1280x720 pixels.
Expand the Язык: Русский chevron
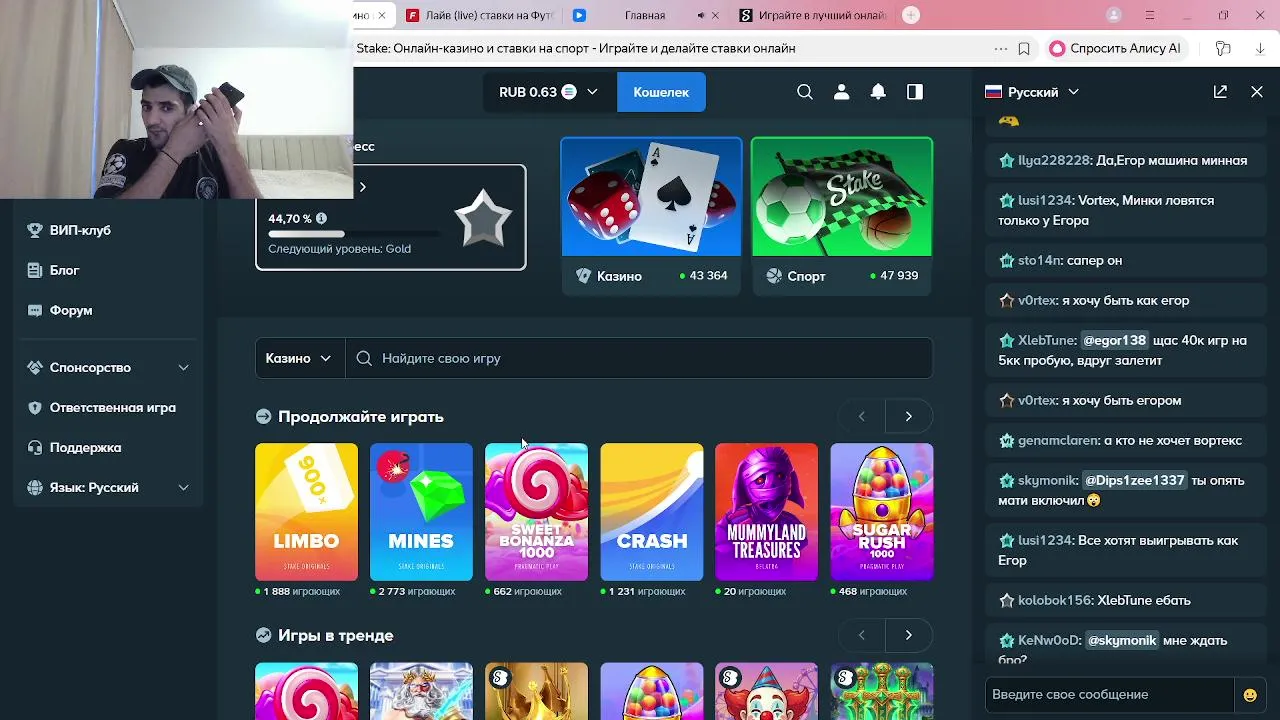tap(183, 487)
